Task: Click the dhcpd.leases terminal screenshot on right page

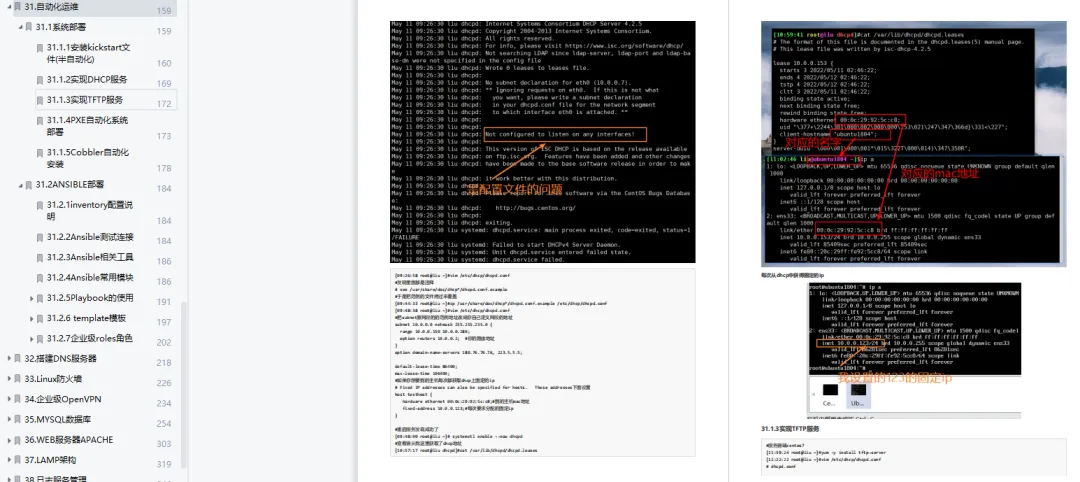Action: tap(911, 144)
